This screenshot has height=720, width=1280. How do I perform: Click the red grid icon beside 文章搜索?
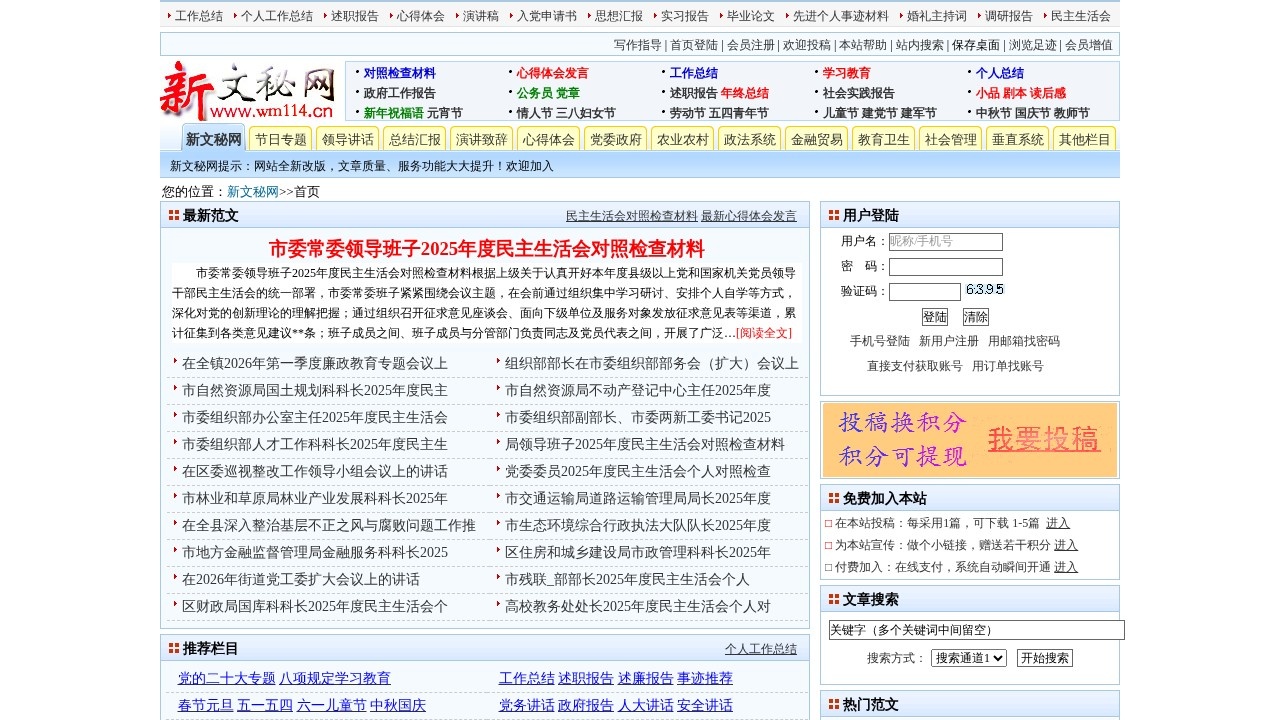834,599
